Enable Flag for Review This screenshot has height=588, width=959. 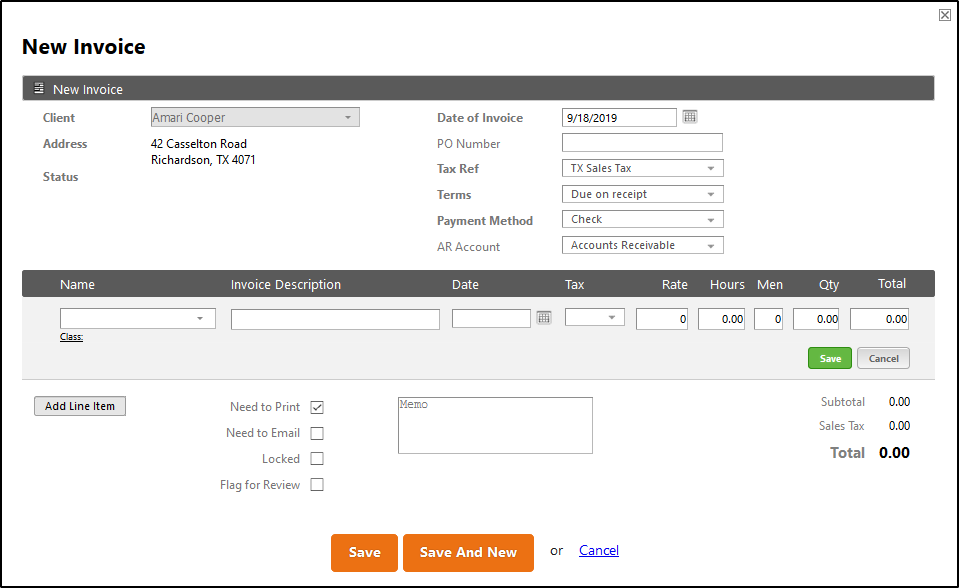tap(317, 484)
